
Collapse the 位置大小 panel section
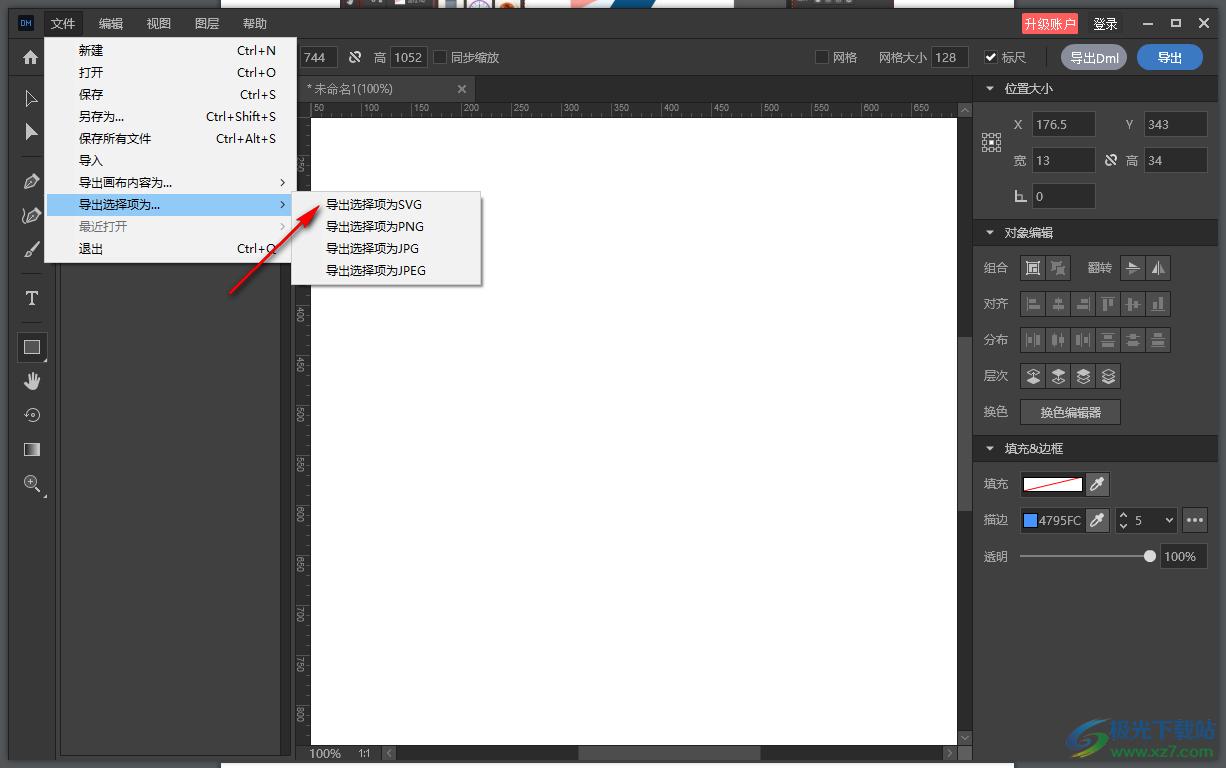tap(990, 89)
